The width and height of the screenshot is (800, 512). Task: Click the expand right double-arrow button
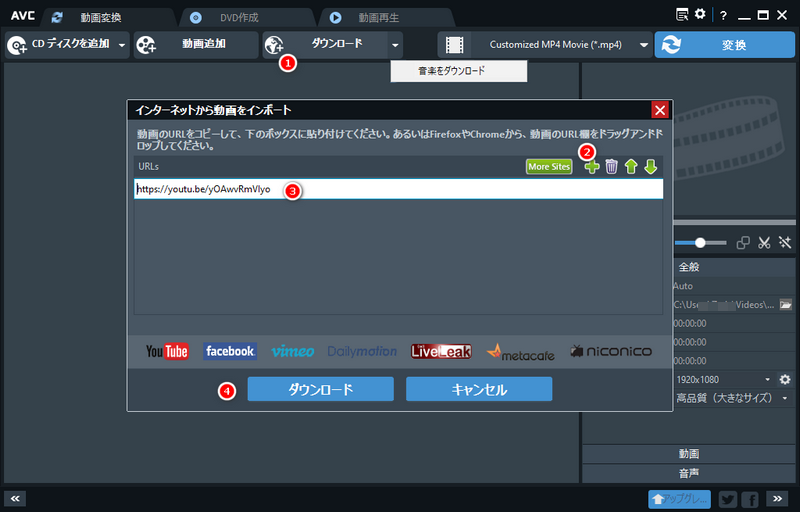[x=777, y=499]
